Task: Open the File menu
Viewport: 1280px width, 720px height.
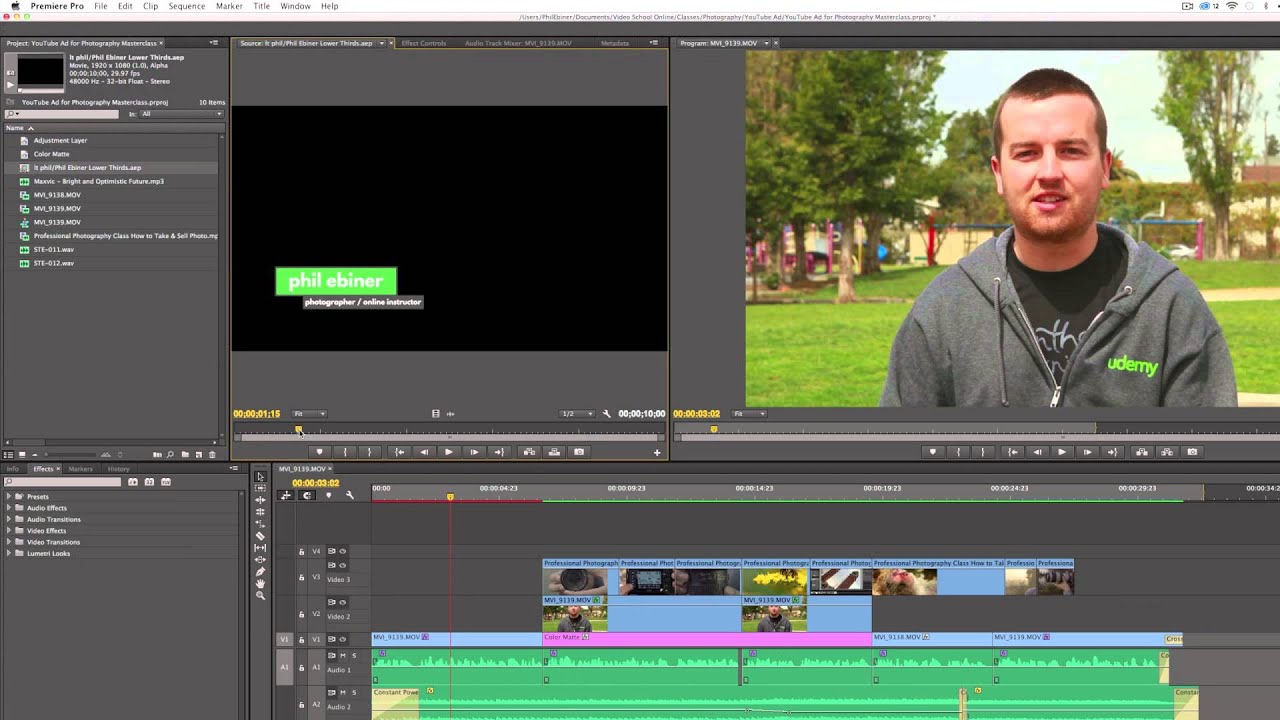Action: [x=101, y=6]
